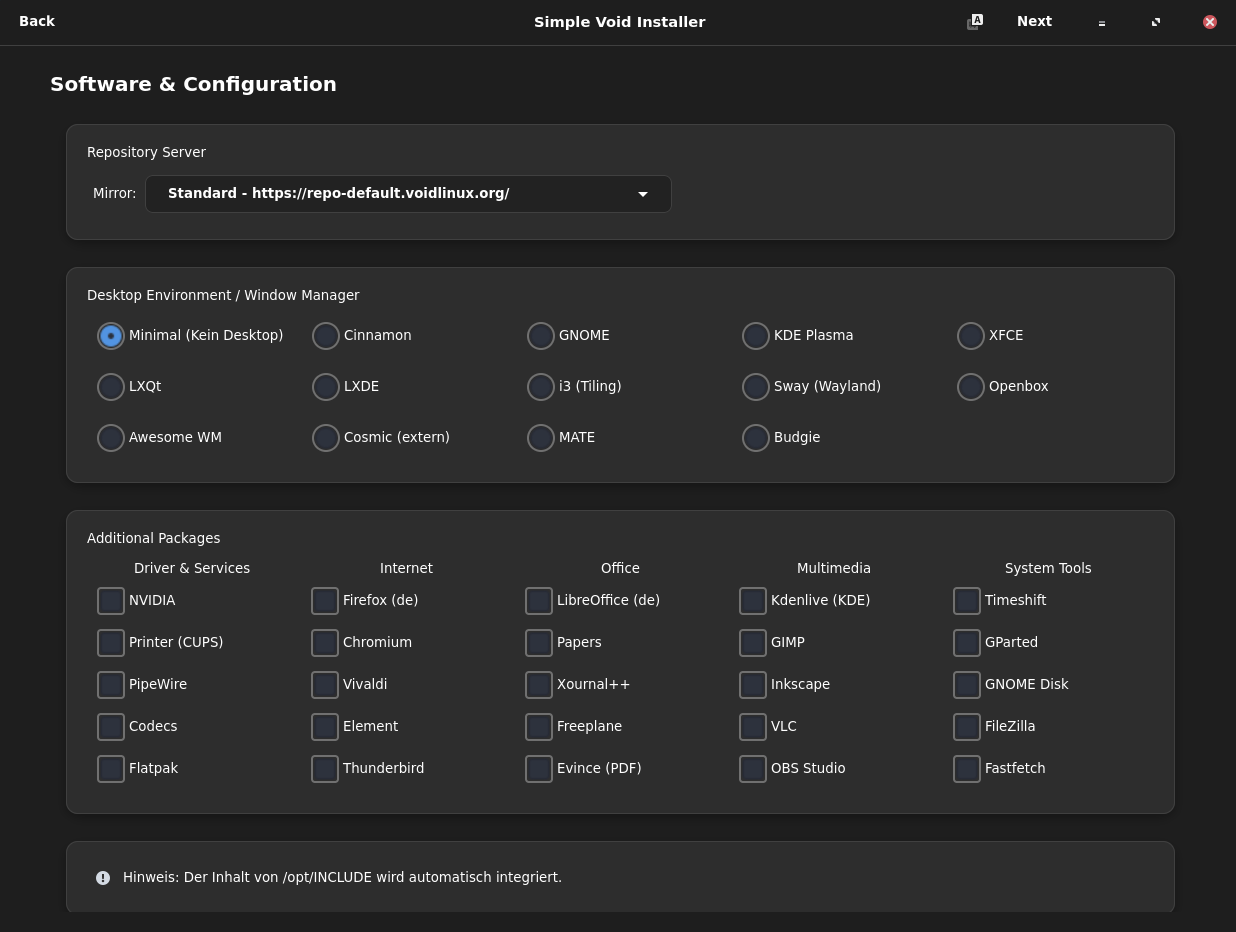The width and height of the screenshot is (1236, 932).
Task: Tick the LibreOffice (de) checkbox
Action: coord(539,601)
